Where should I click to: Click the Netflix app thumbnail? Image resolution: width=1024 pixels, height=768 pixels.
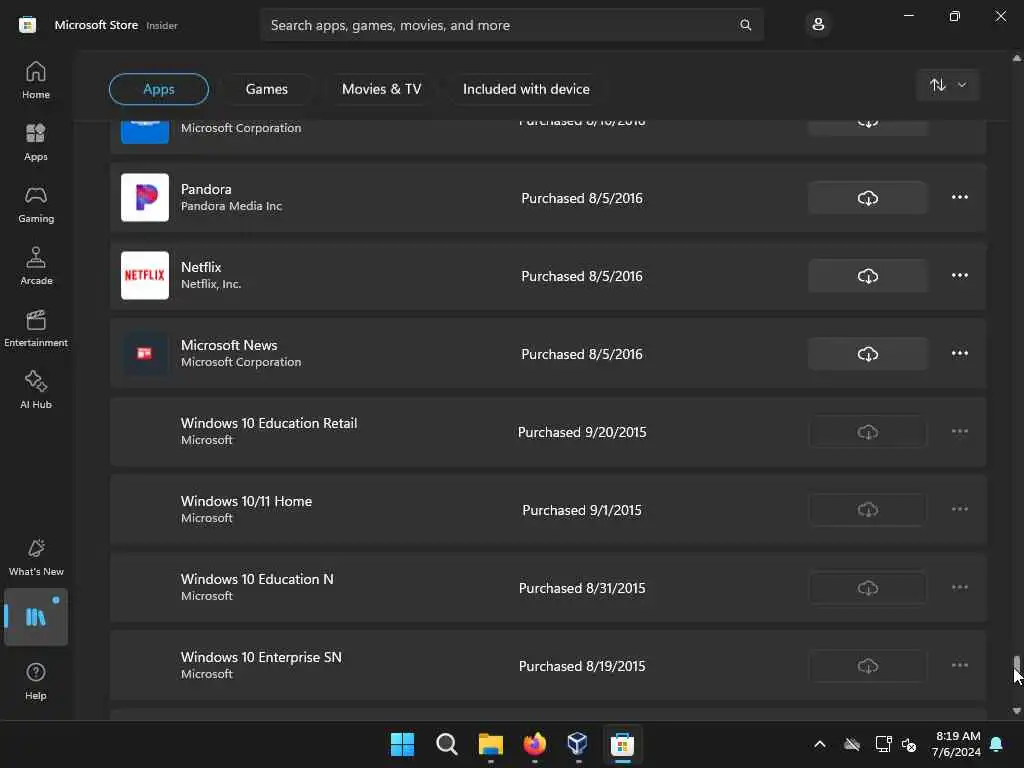pos(145,275)
